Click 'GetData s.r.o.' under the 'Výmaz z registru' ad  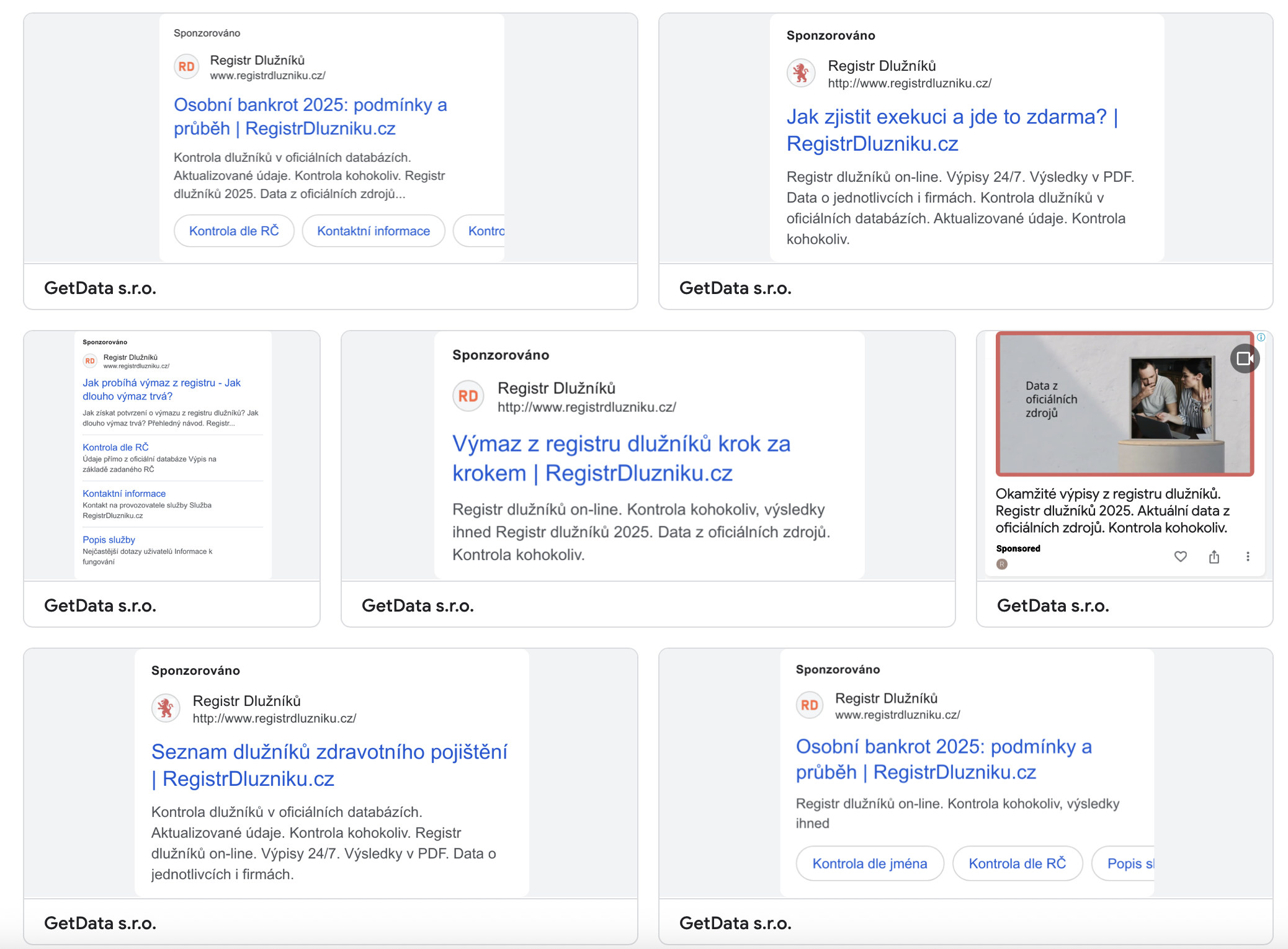tap(418, 605)
